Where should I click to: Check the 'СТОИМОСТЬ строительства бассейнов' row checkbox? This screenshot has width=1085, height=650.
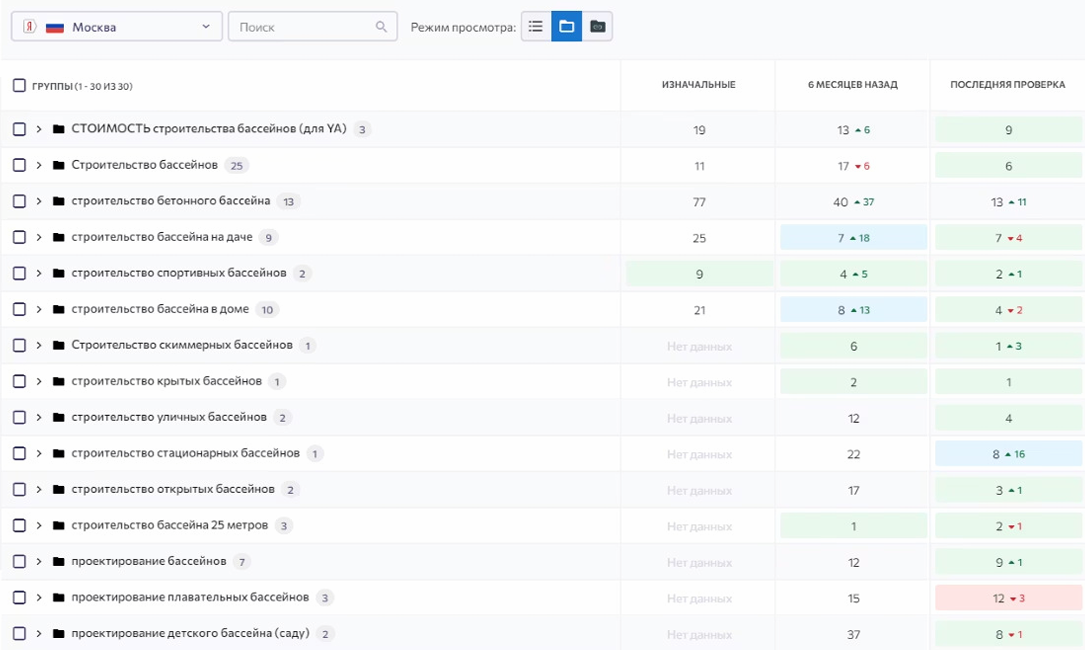coord(19,129)
